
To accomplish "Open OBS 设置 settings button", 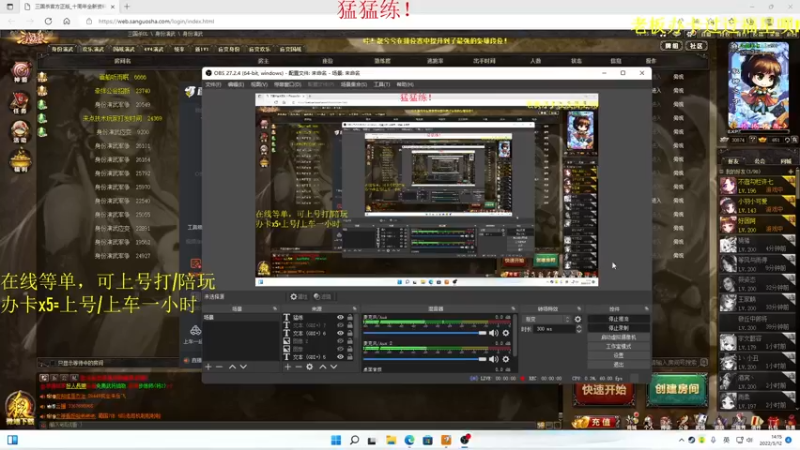I will tap(618, 356).
